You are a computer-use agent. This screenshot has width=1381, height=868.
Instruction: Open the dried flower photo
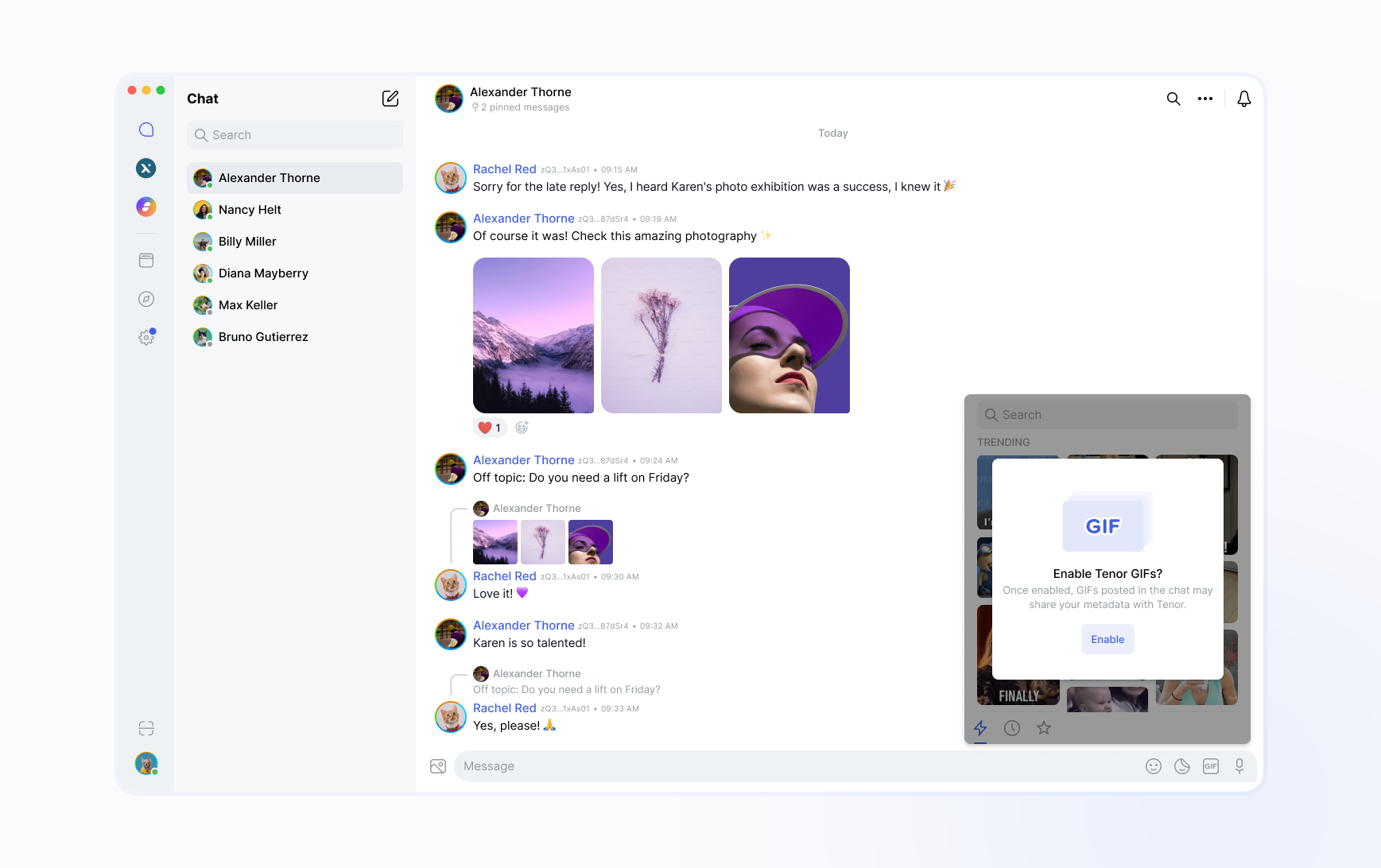pos(661,335)
